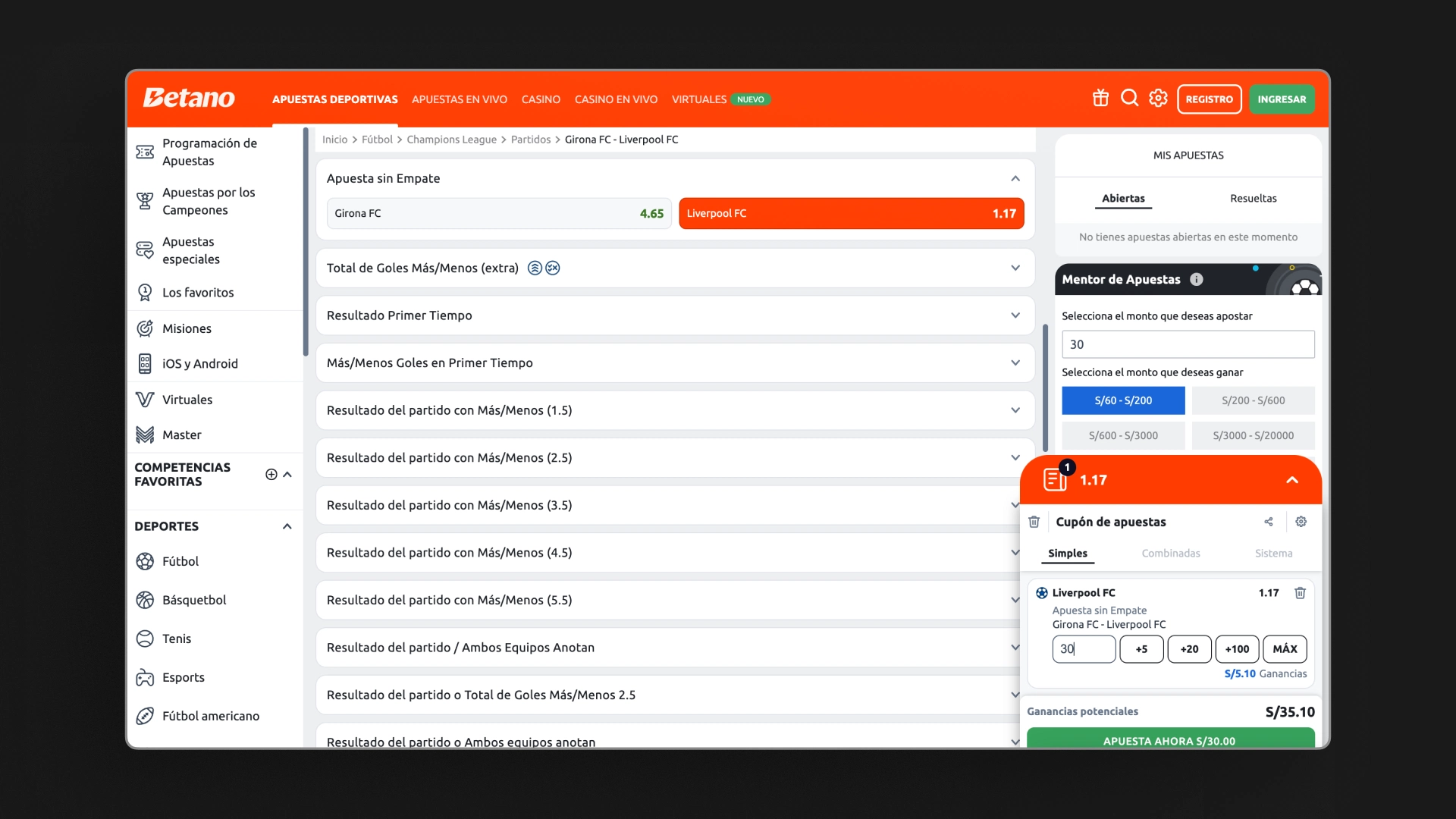The width and height of the screenshot is (1456, 819).
Task: Switch to the Resueltas bets tab
Action: [x=1254, y=198]
